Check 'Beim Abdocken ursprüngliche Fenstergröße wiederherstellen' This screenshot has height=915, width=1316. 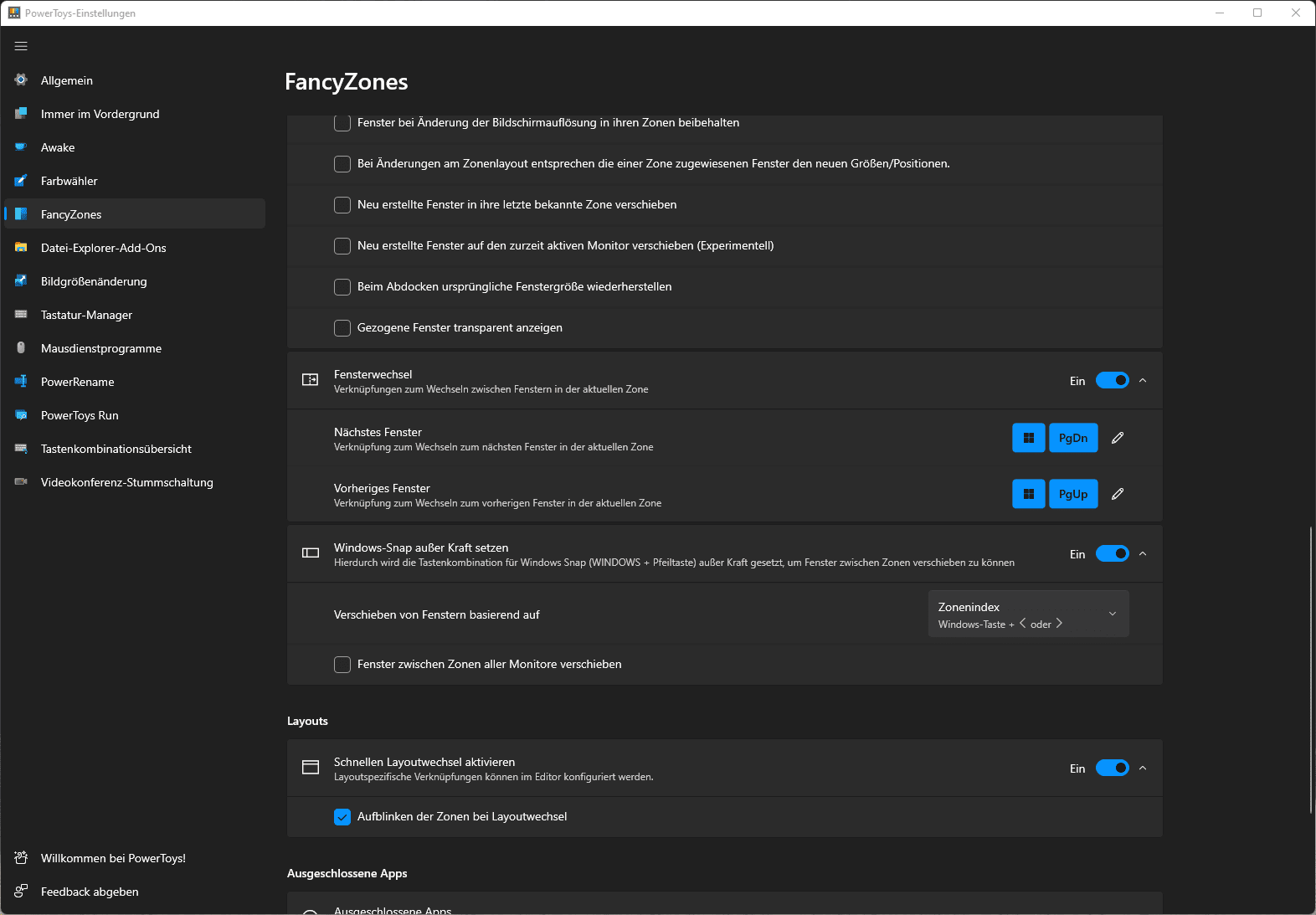(x=342, y=287)
